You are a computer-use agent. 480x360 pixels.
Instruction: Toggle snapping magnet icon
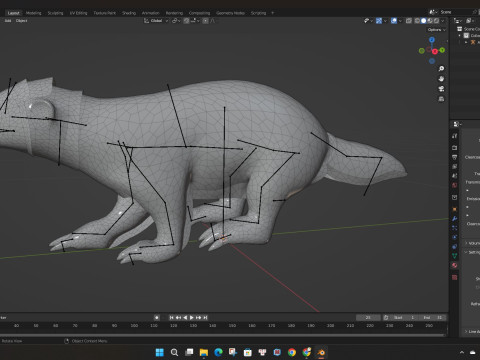coord(186,21)
